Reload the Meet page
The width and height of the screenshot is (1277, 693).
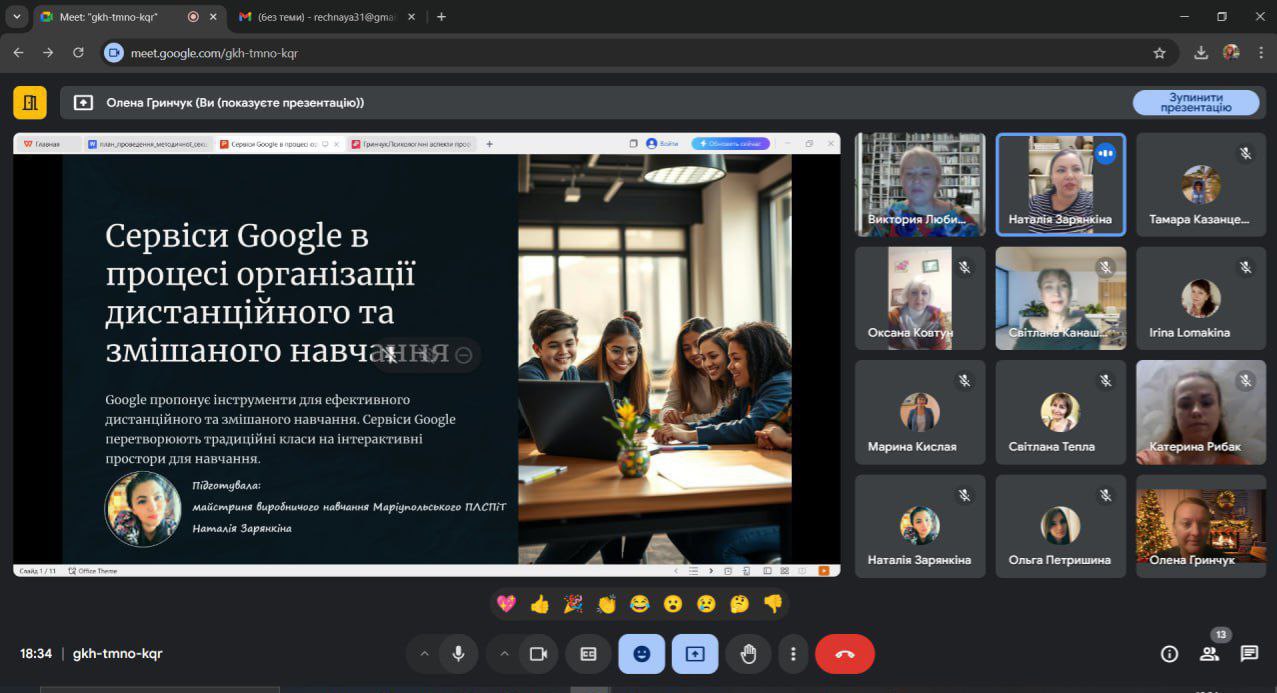coord(79,53)
